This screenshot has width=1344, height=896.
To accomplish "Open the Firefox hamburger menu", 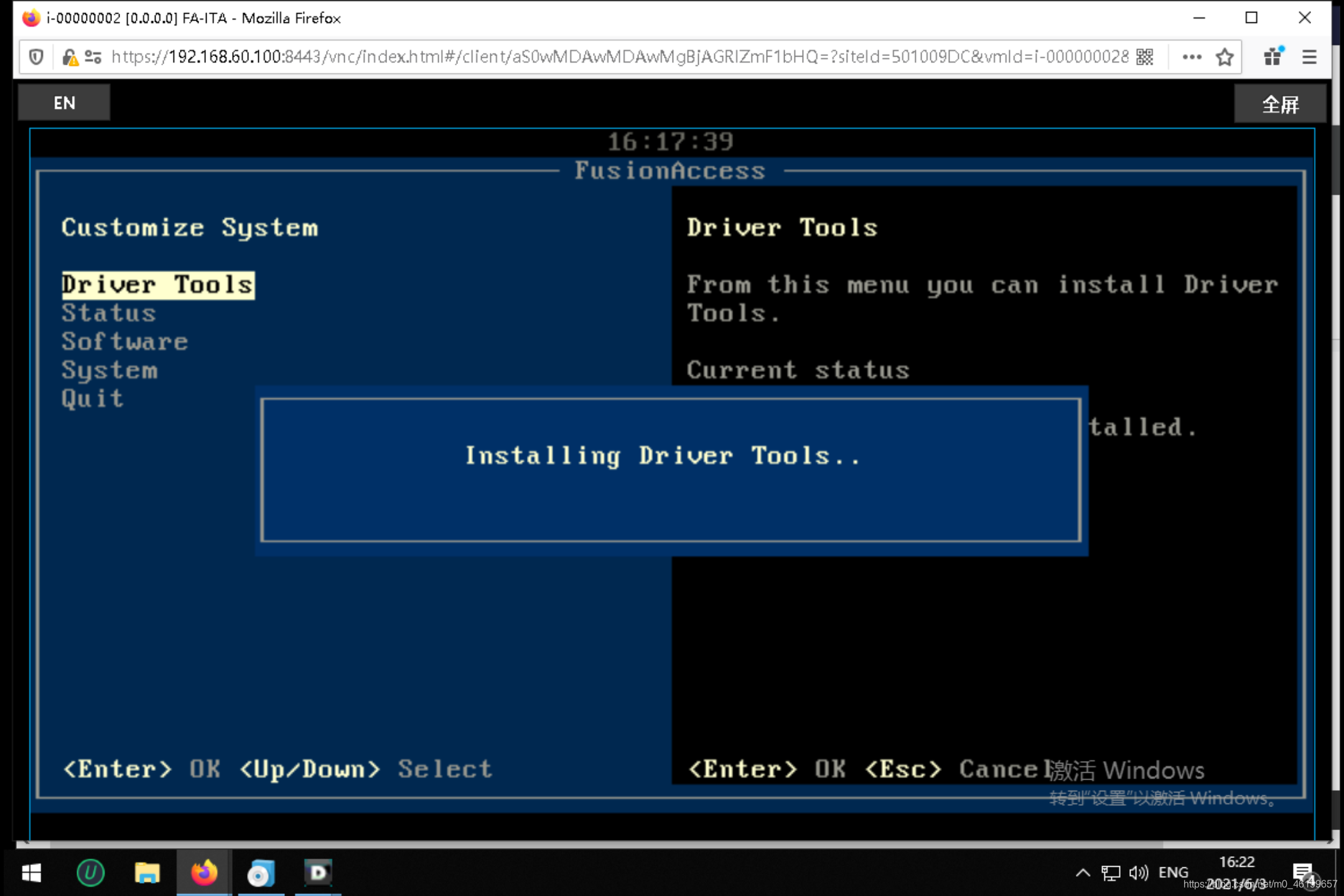I will click(x=1309, y=57).
